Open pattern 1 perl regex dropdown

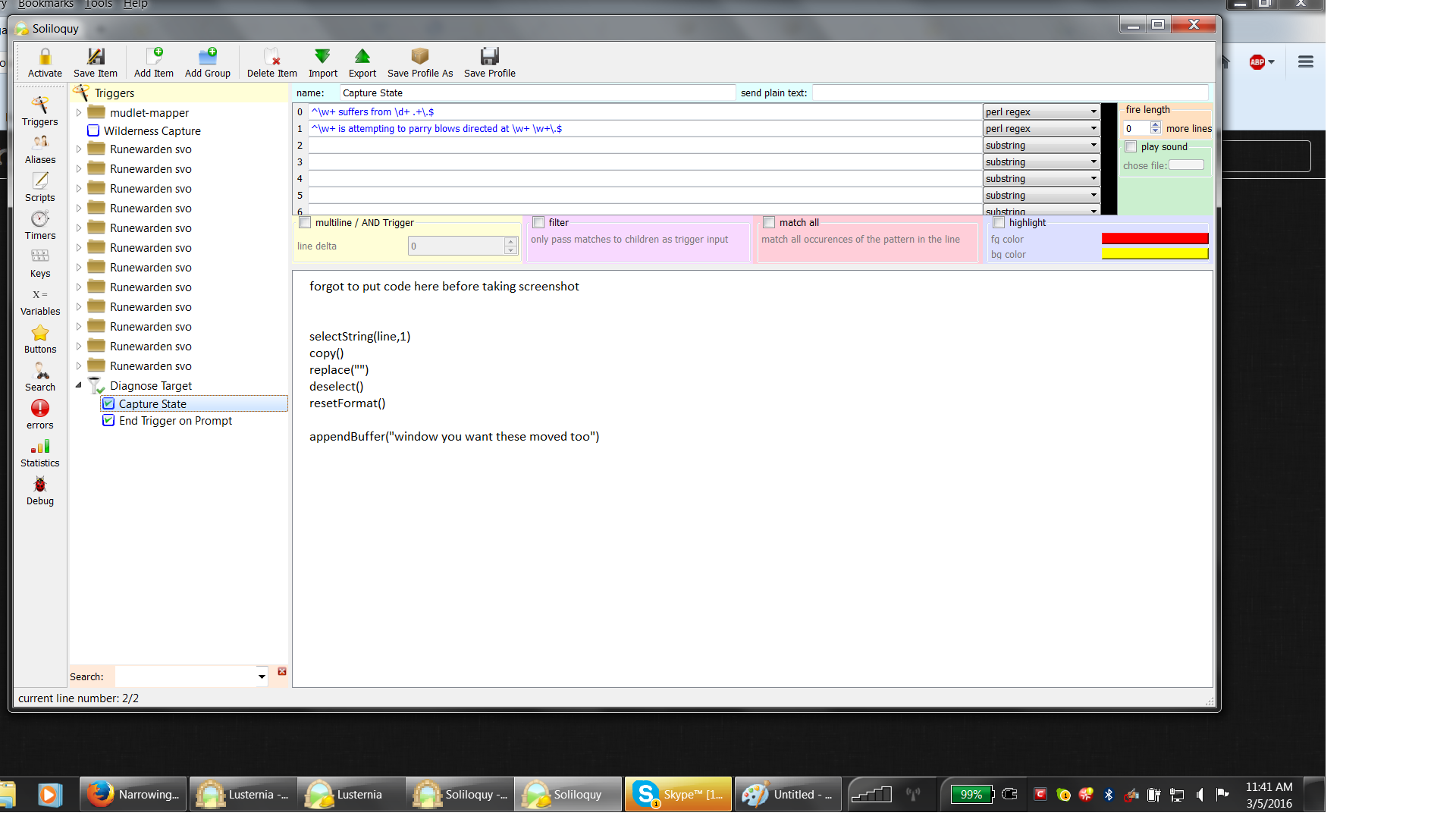(1041, 128)
